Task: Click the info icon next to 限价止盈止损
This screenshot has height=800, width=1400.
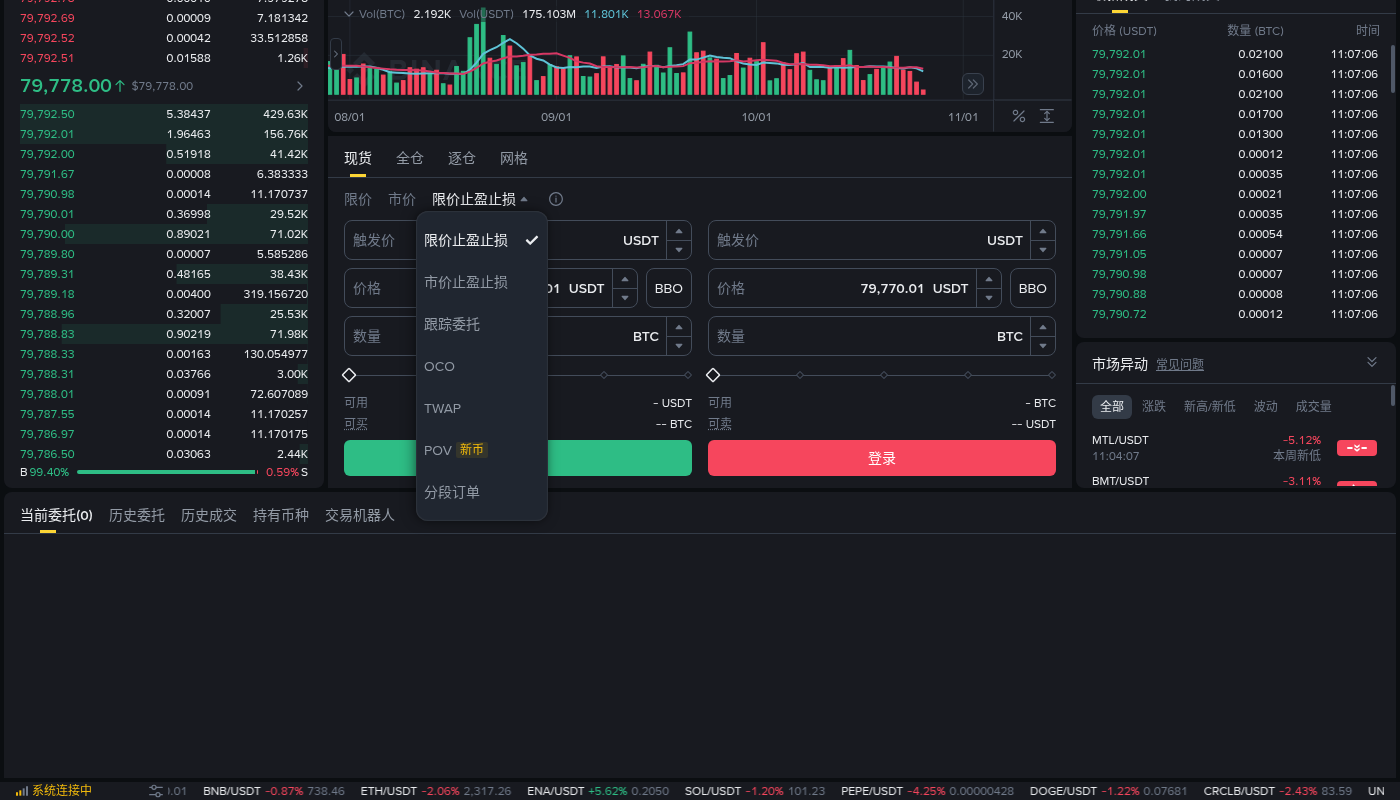Action: pos(556,199)
